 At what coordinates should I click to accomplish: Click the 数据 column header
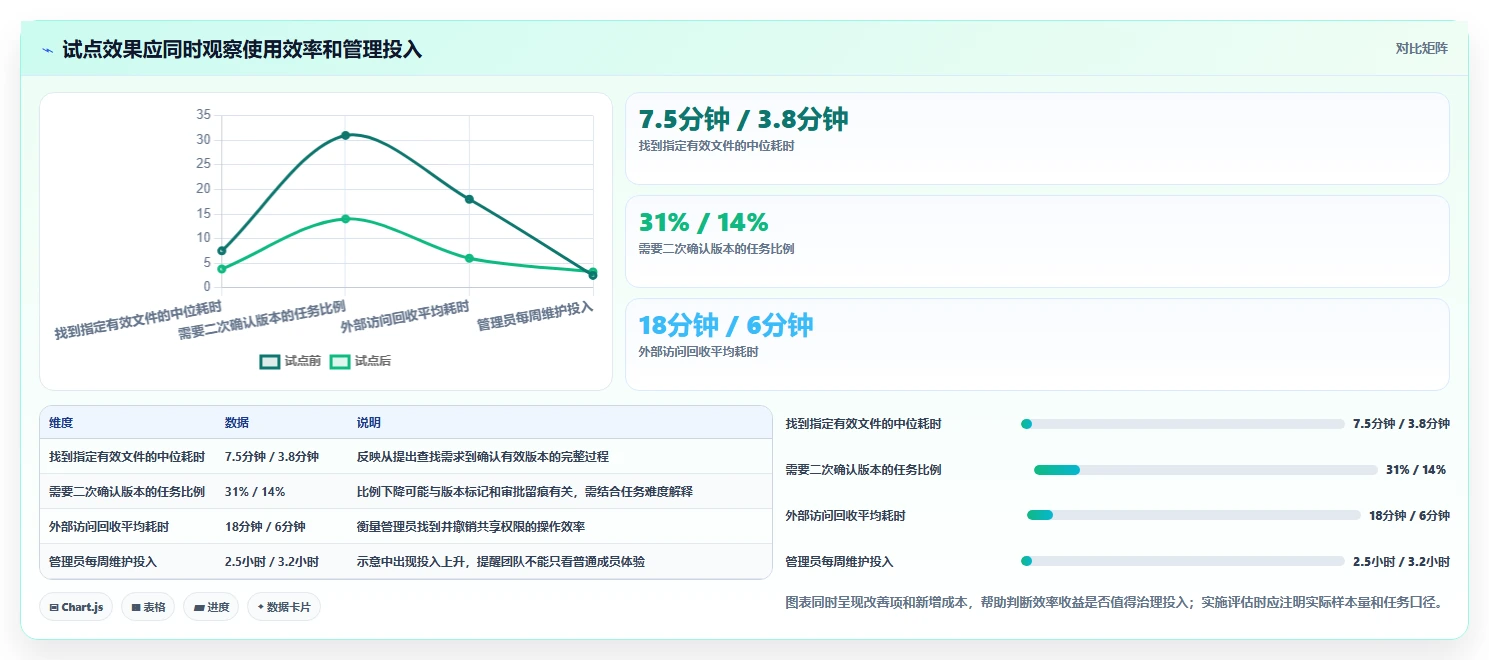pyautogui.click(x=237, y=423)
